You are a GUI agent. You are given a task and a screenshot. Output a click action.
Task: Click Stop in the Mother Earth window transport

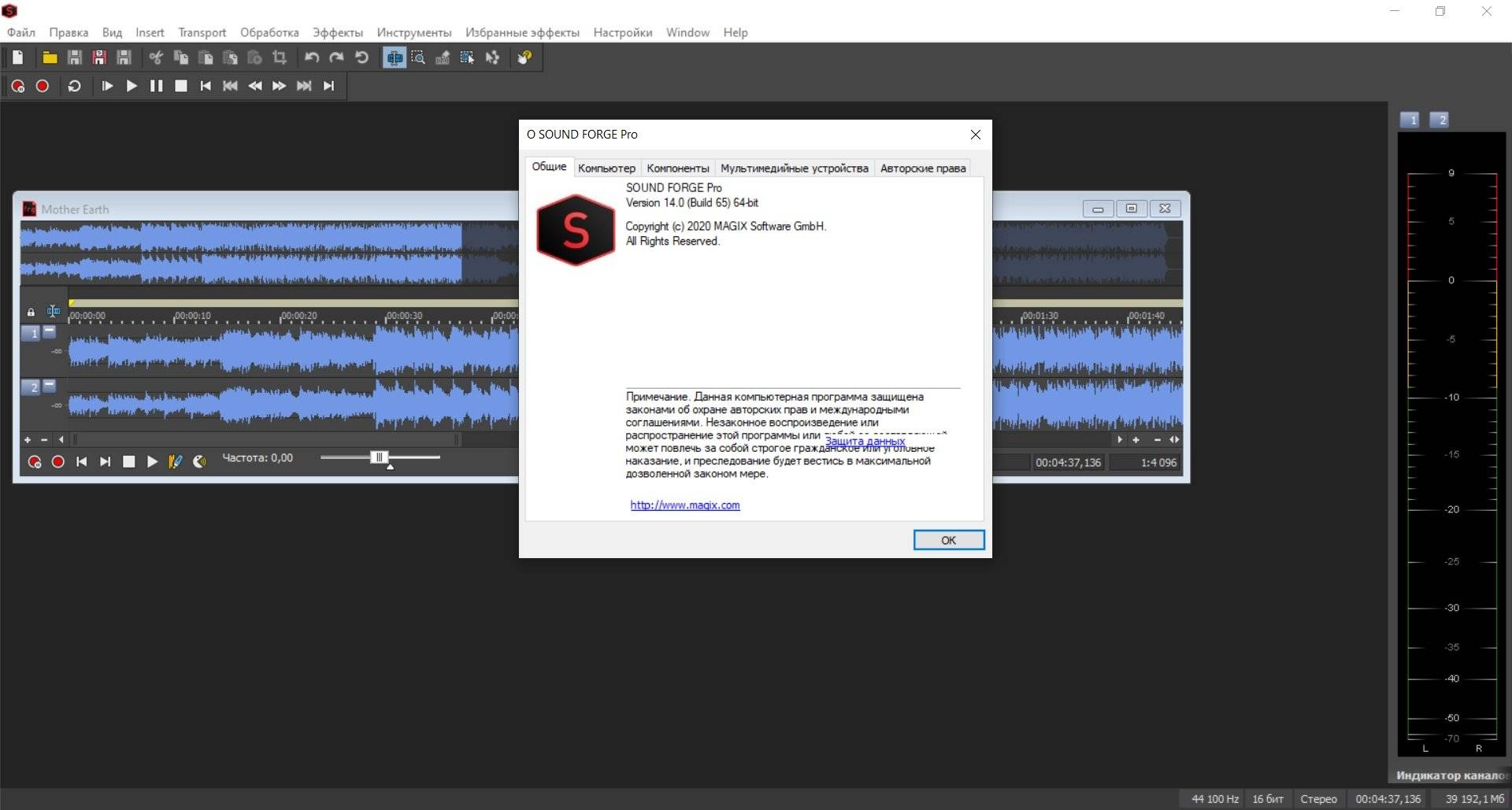tap(129, 462)
